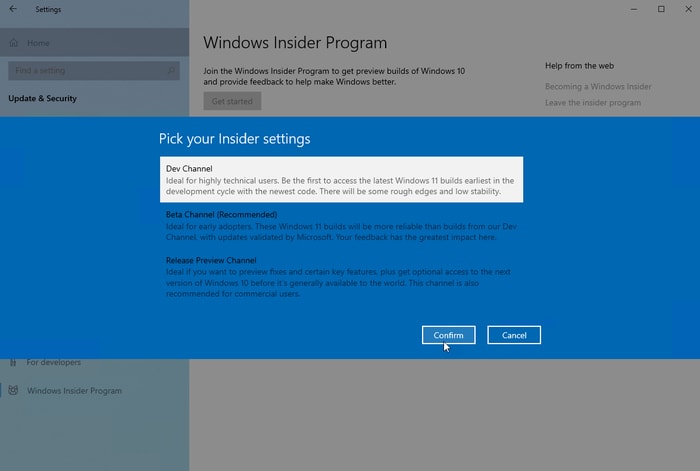This screenshot has width=700, height=471.
Task: Click the Get started button
Action: point(232,101)
